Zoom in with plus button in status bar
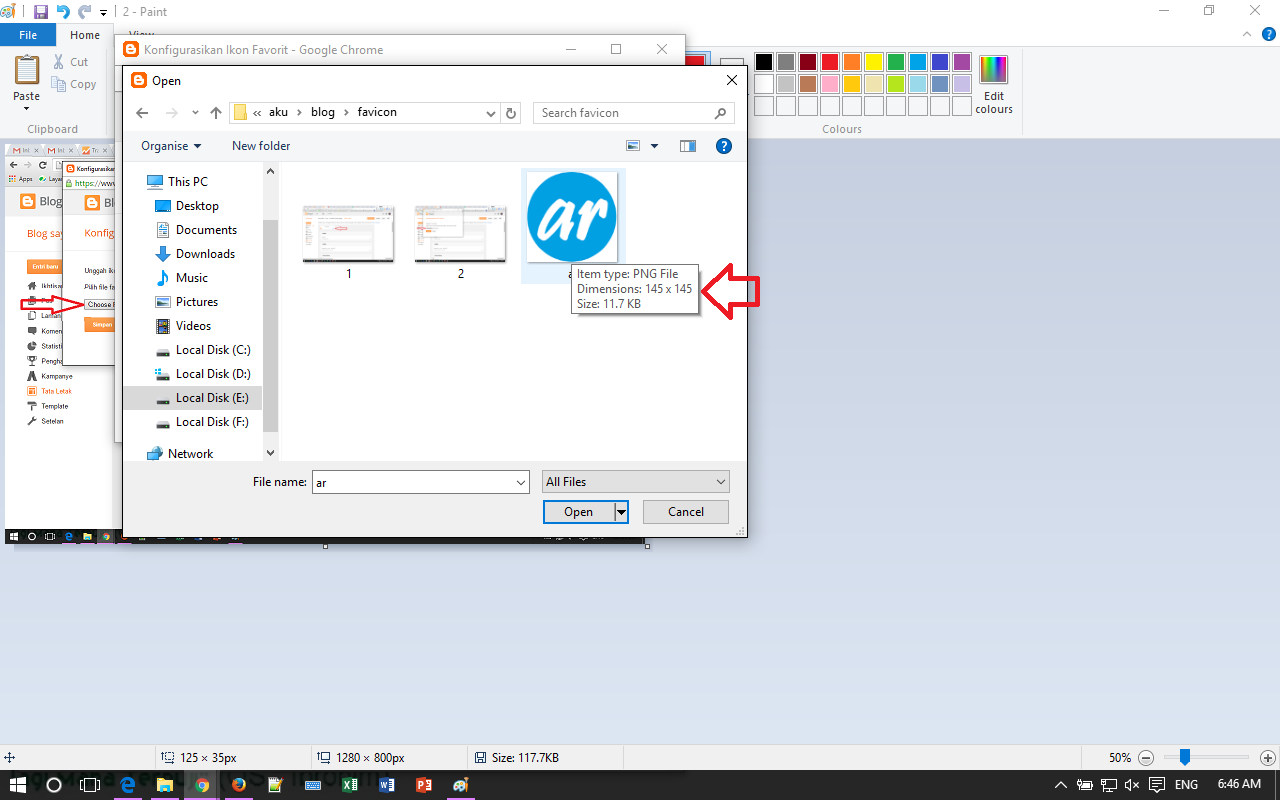Image resolution: width=1280 pixels, height=800 pixels. (1268, 758)
